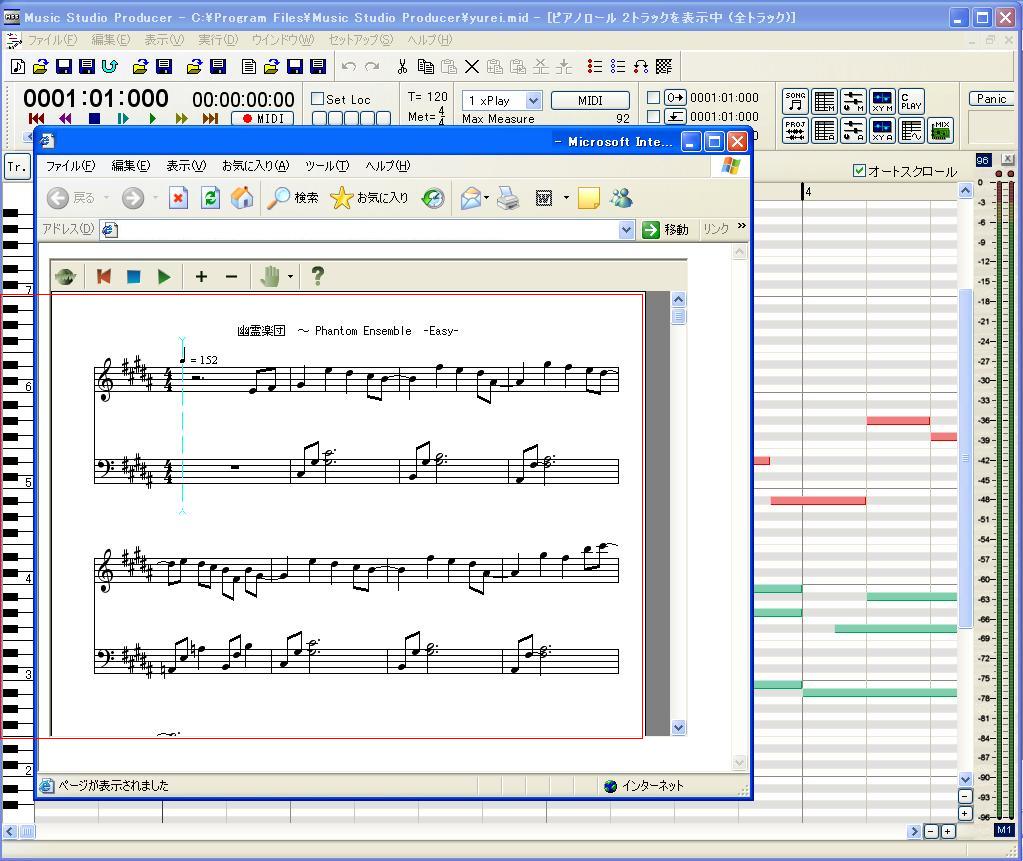Open the 1 xPlay speed dropdown
Screen dimensions: 1023x861
(533, 100)
